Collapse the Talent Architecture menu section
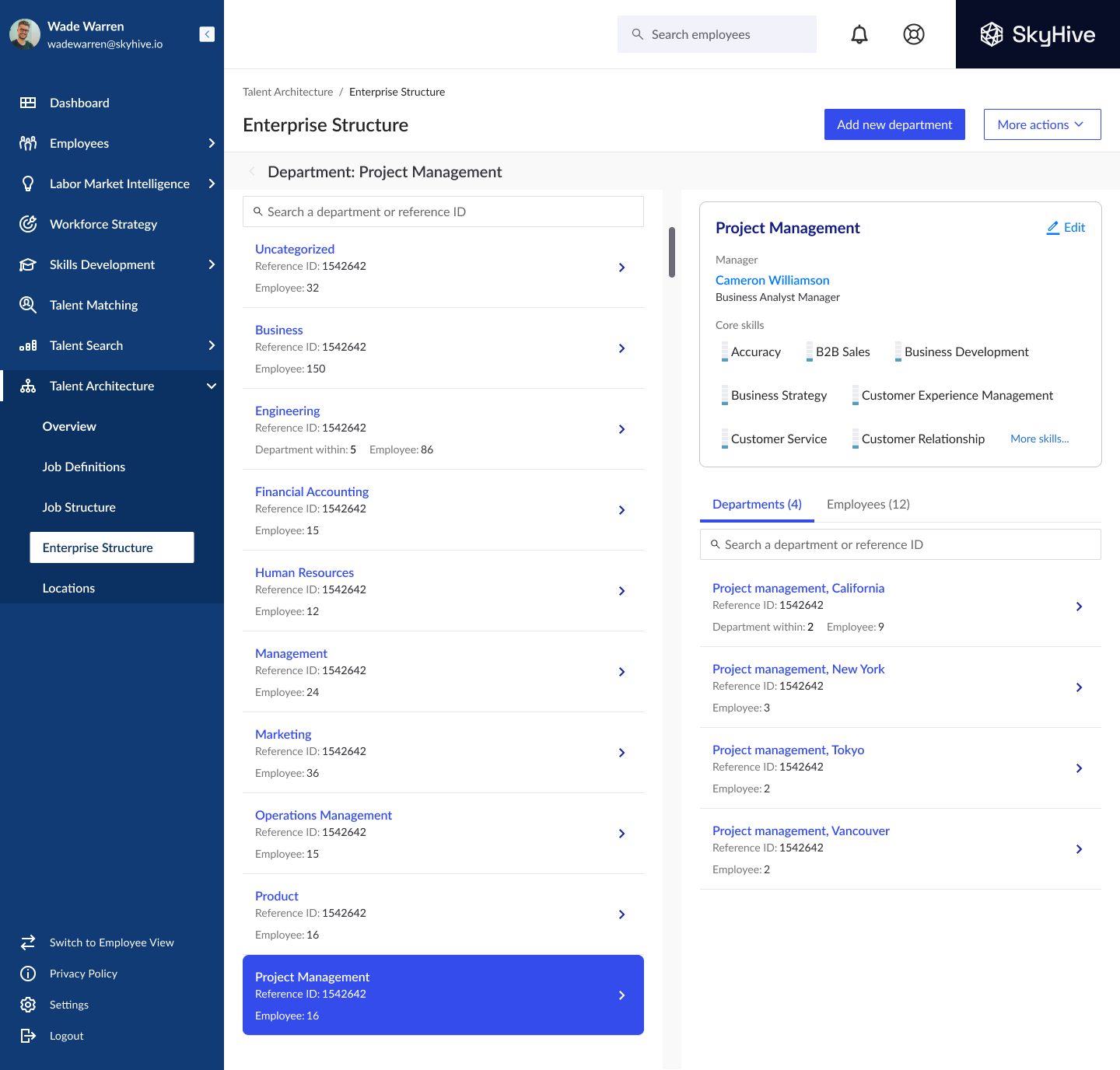 212,386
